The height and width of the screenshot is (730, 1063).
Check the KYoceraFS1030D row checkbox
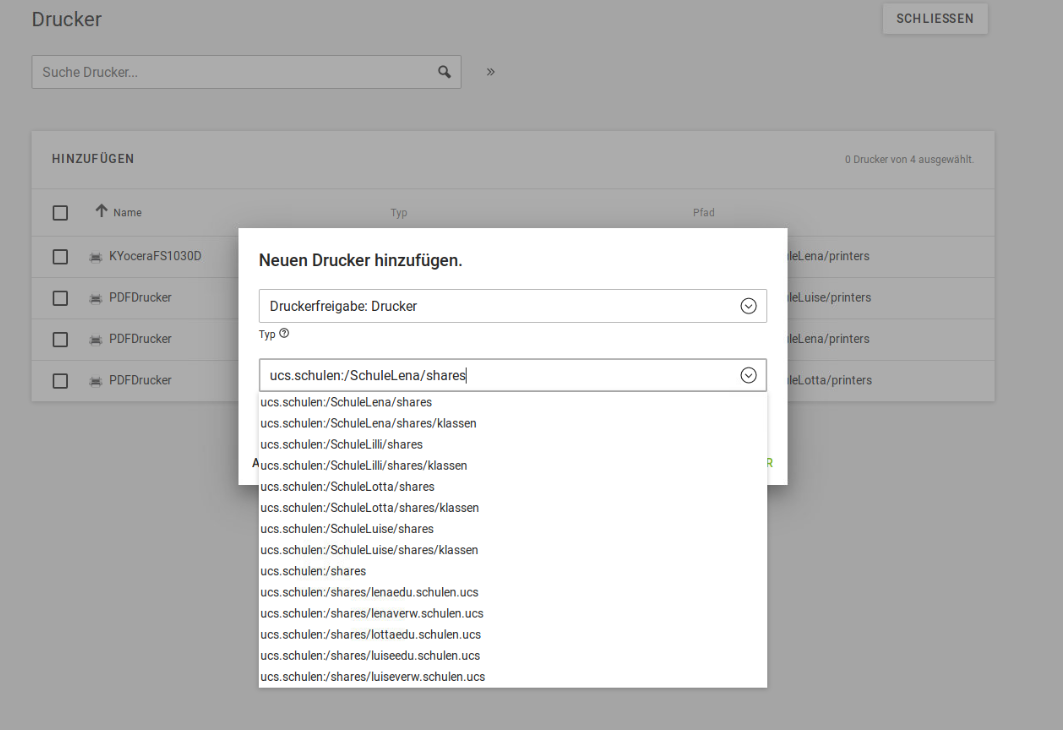click(60, 256)
